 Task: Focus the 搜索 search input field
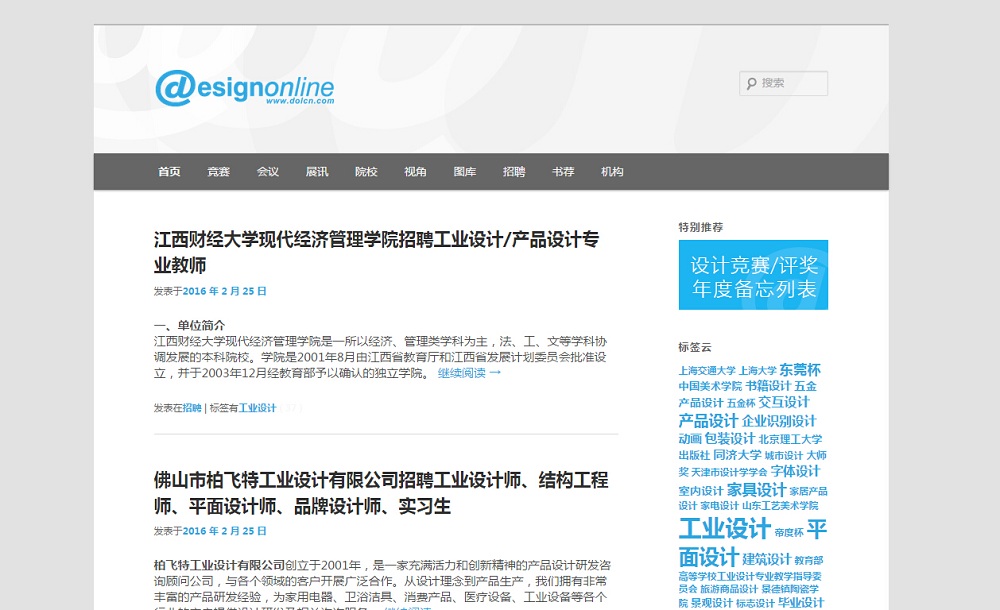tap(783, 84)
